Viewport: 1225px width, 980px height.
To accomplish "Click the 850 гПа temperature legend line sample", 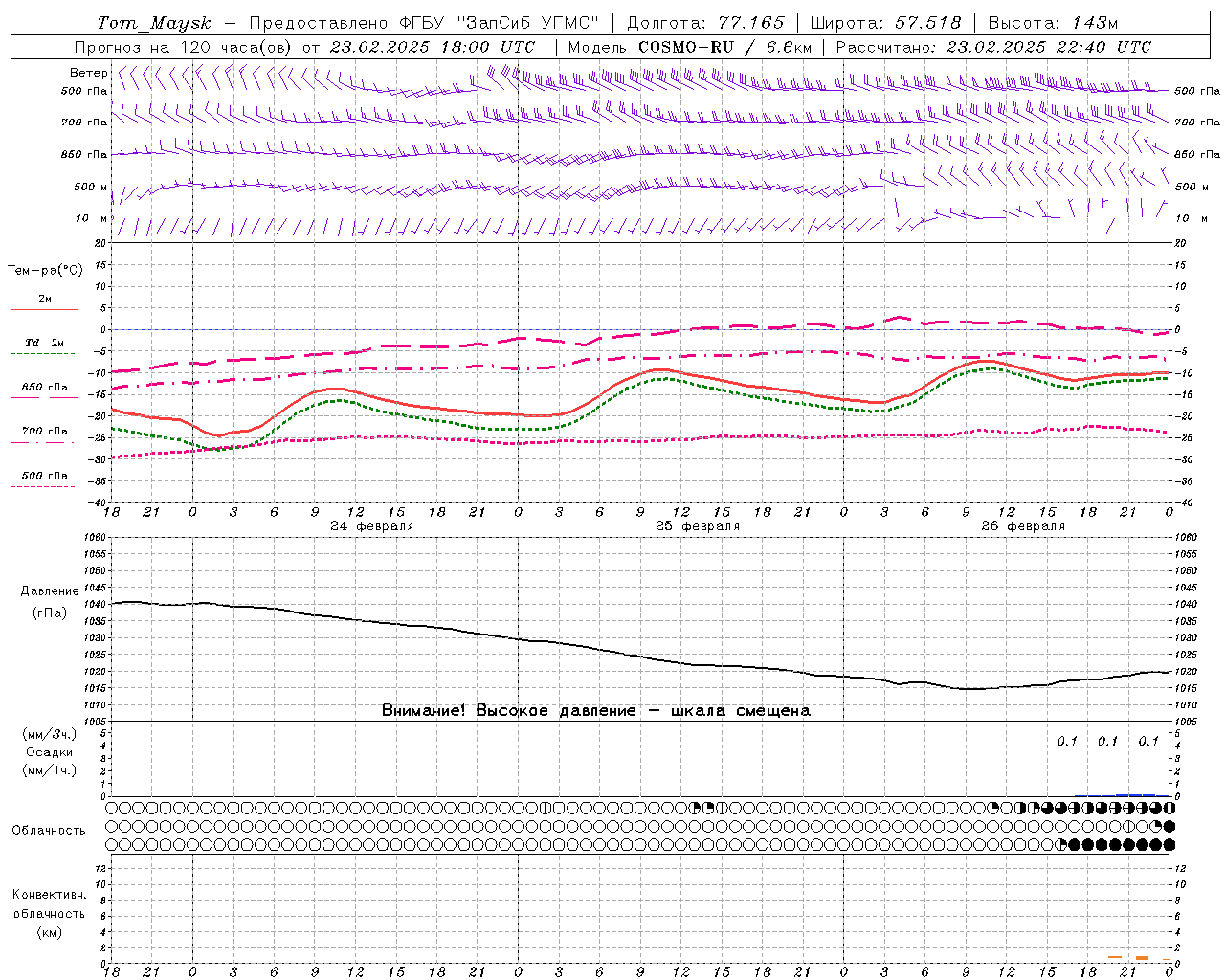I will pyautogui.click(x=44, y=397).
